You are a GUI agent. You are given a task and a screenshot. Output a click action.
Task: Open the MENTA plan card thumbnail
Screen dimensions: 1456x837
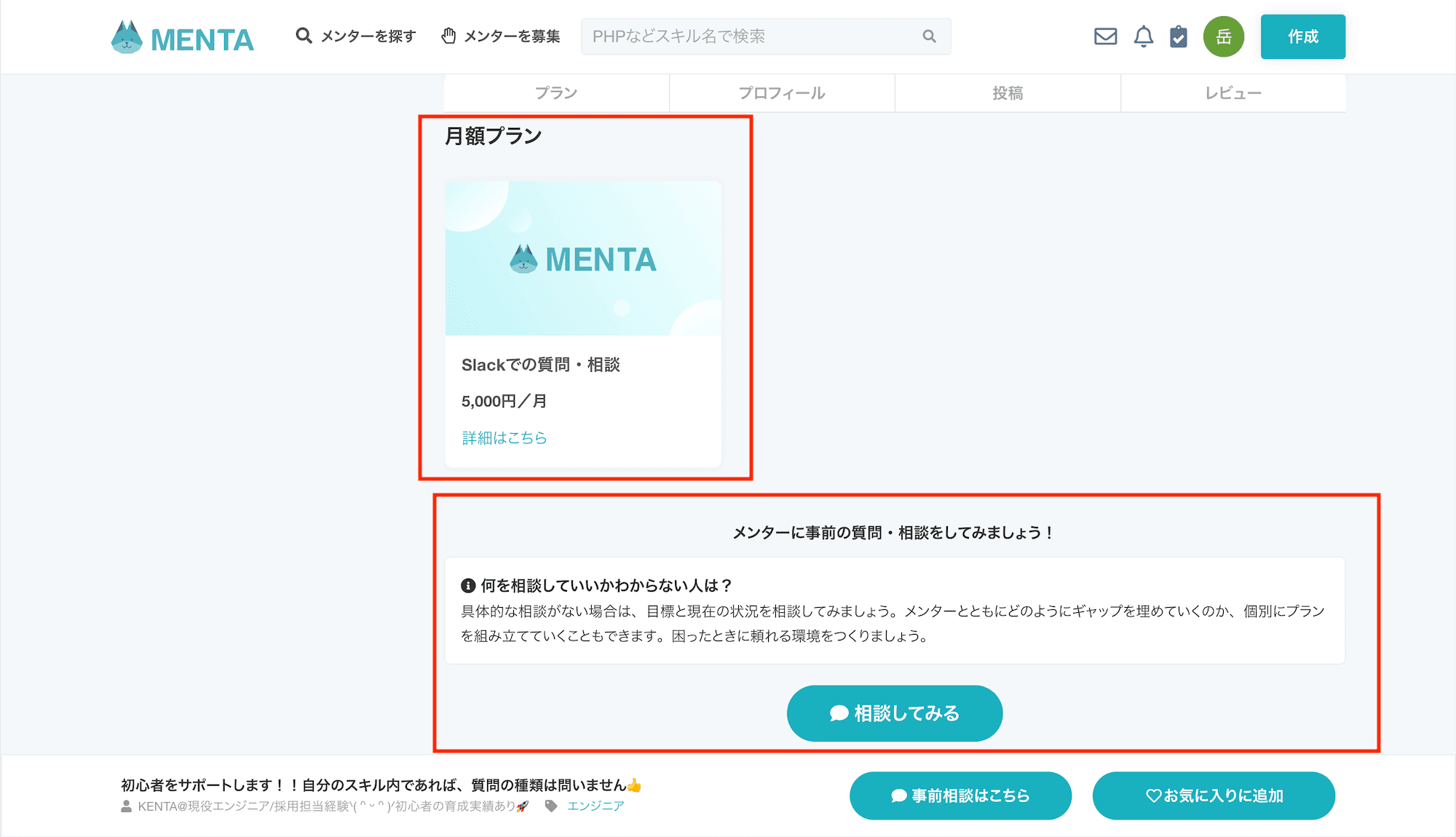pyautogui.click(x=583, y=258)
